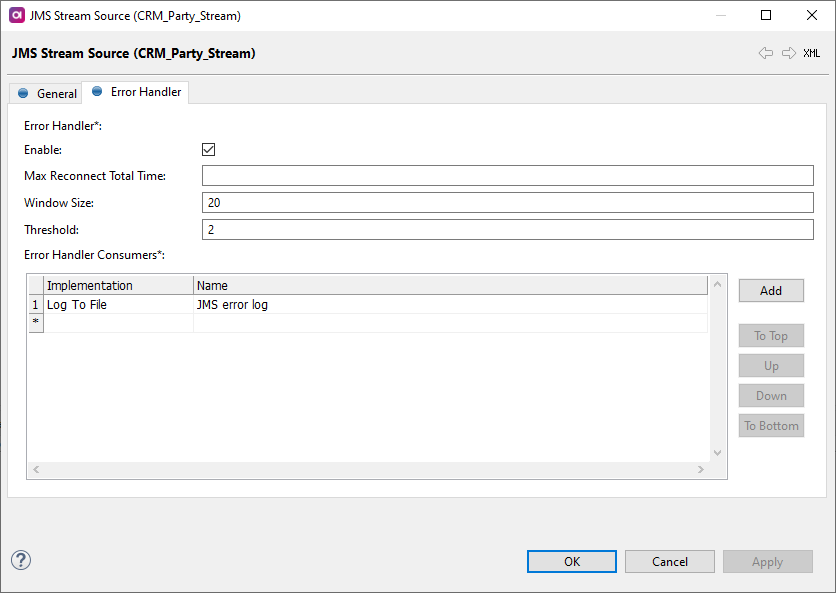Click the help question mark icon

click(x=20, y=561)
